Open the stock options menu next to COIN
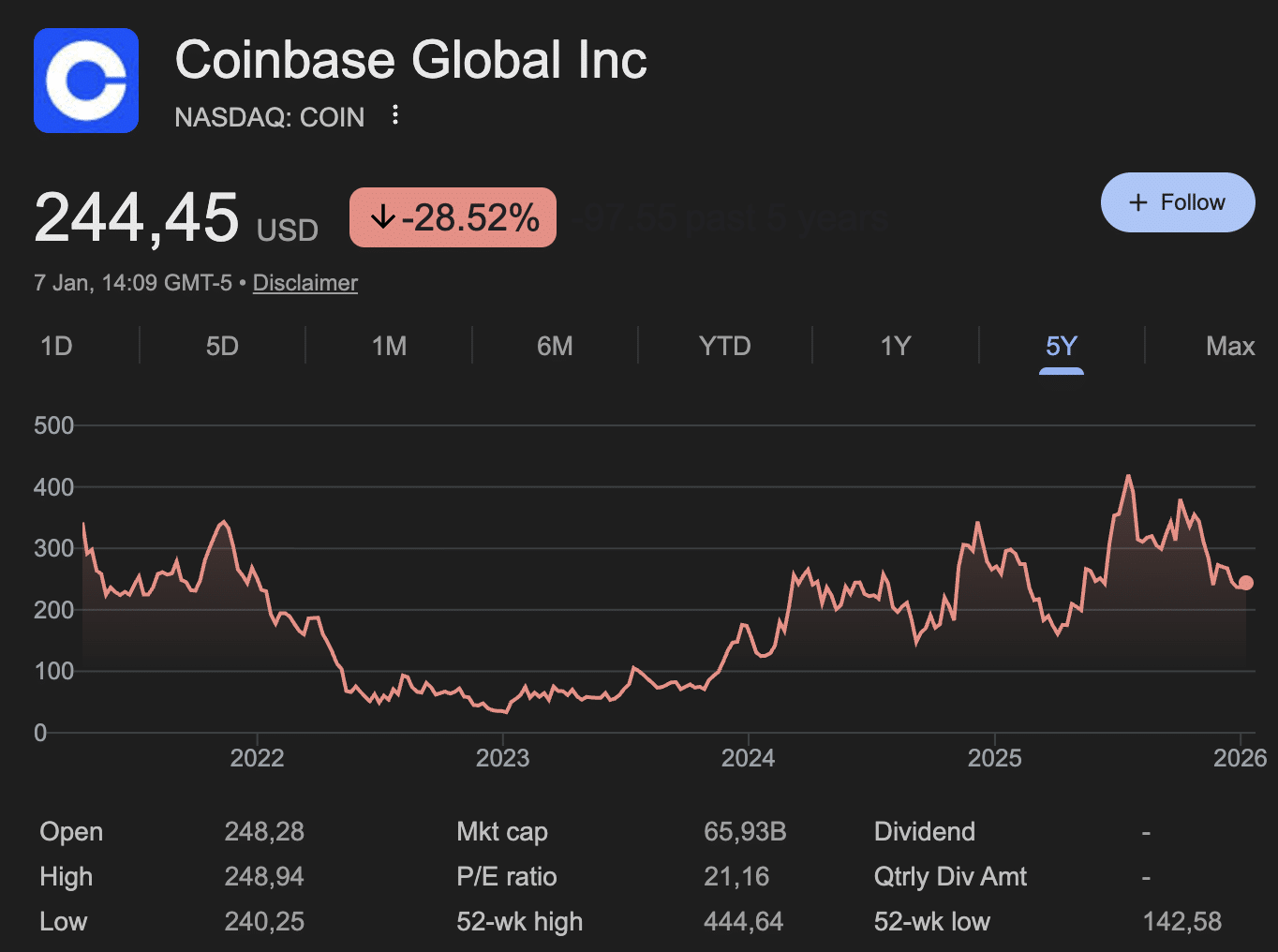Viewport: 1278px width, 952px height. pos(394,114)
